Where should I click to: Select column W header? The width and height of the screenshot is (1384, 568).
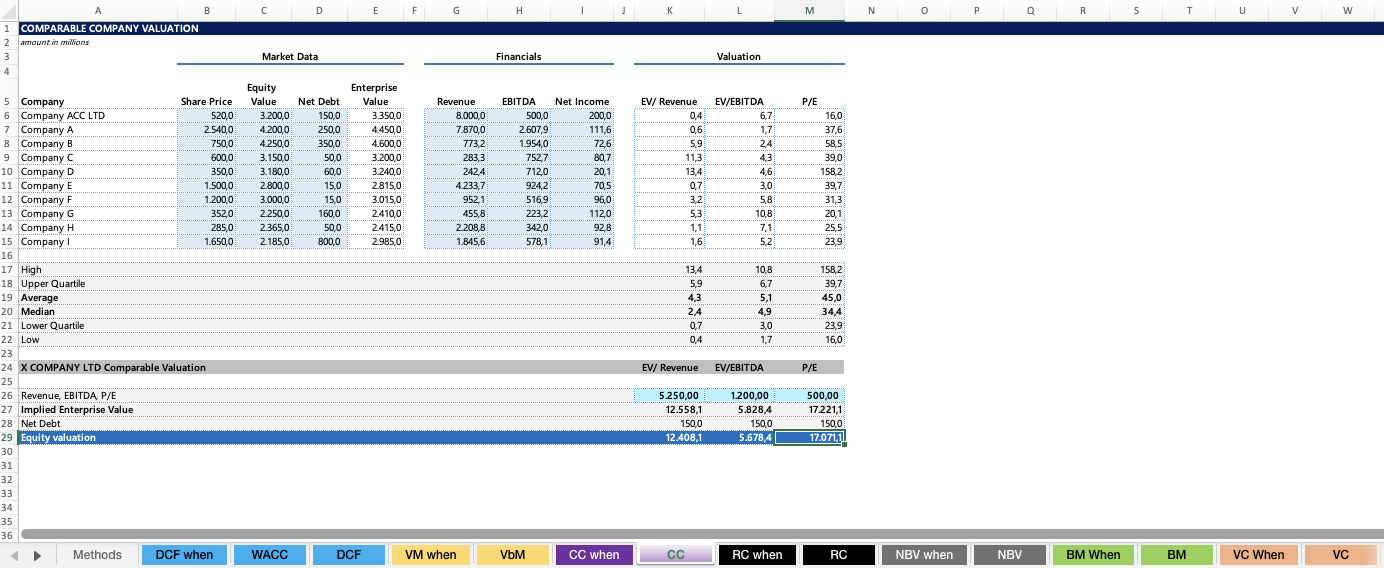(x=1347, y=10)
